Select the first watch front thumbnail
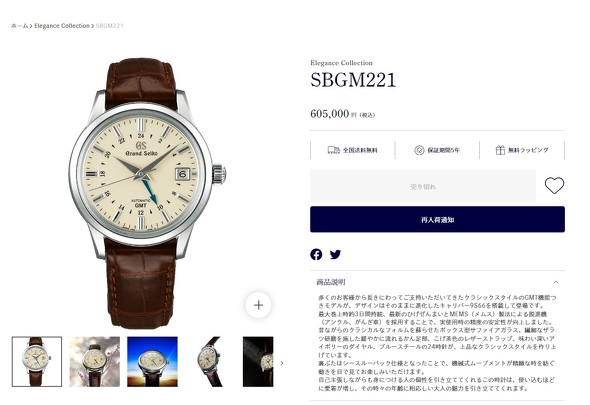The image size is (590, 405). coord(37,361)
